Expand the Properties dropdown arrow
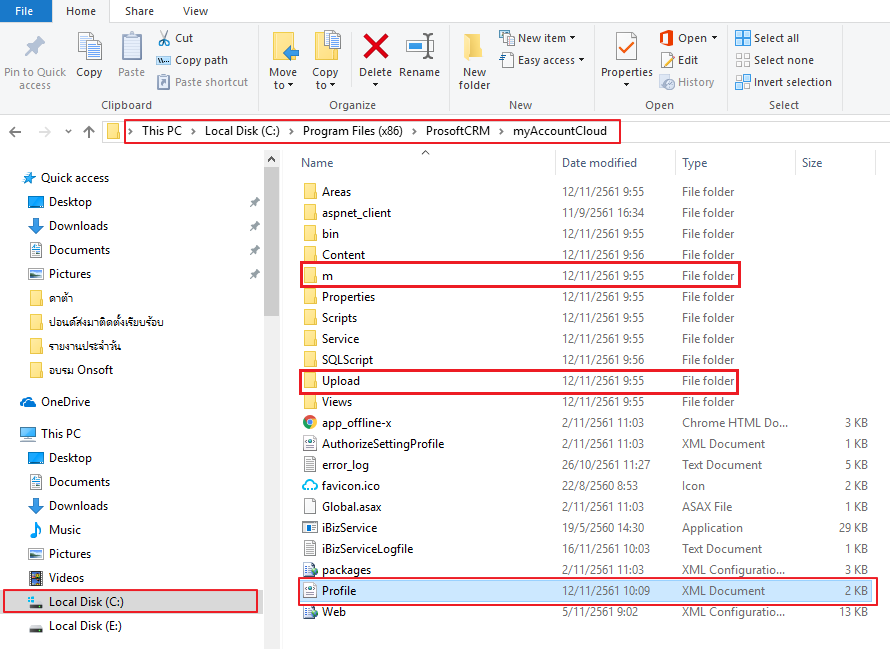Viewport: 890px width, 649px height. [627, 85]
